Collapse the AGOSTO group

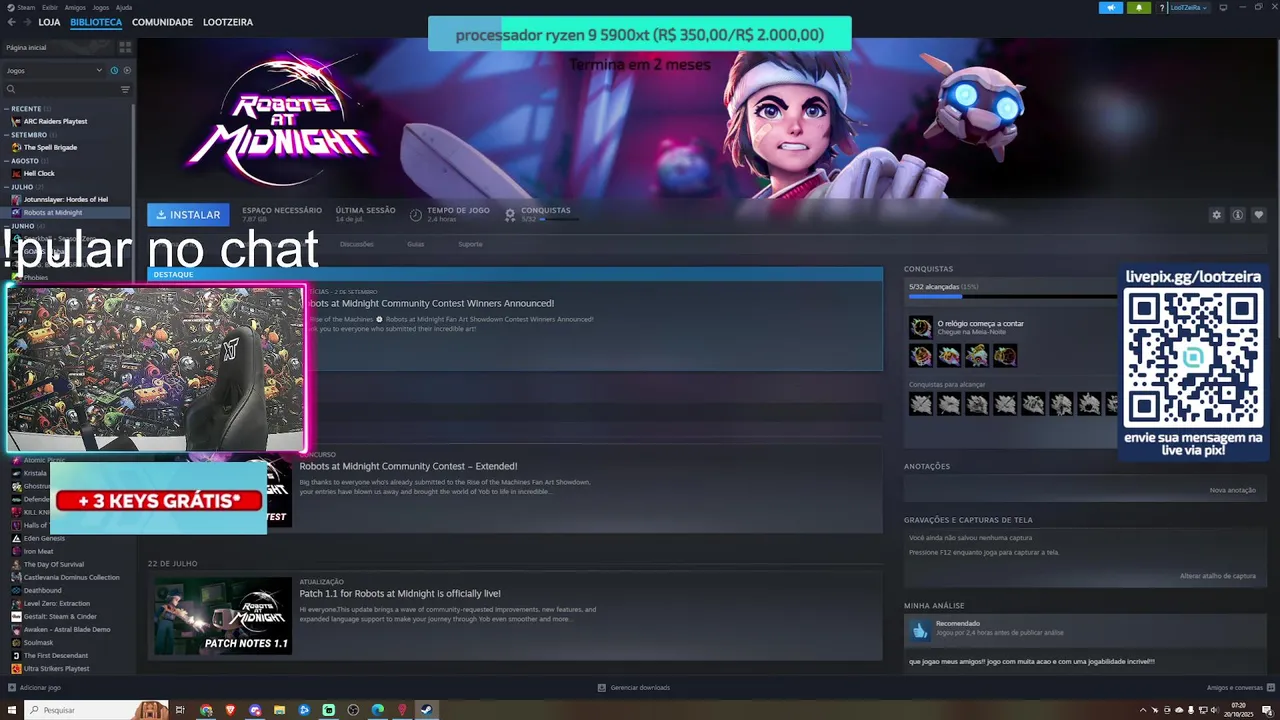(x=25, y=160)
